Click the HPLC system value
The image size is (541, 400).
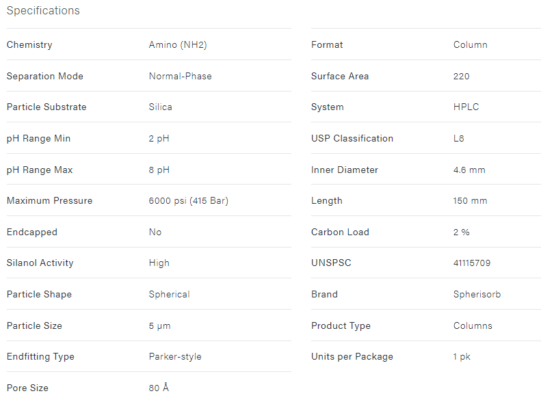pyautogui.click(x=466, y=107)
